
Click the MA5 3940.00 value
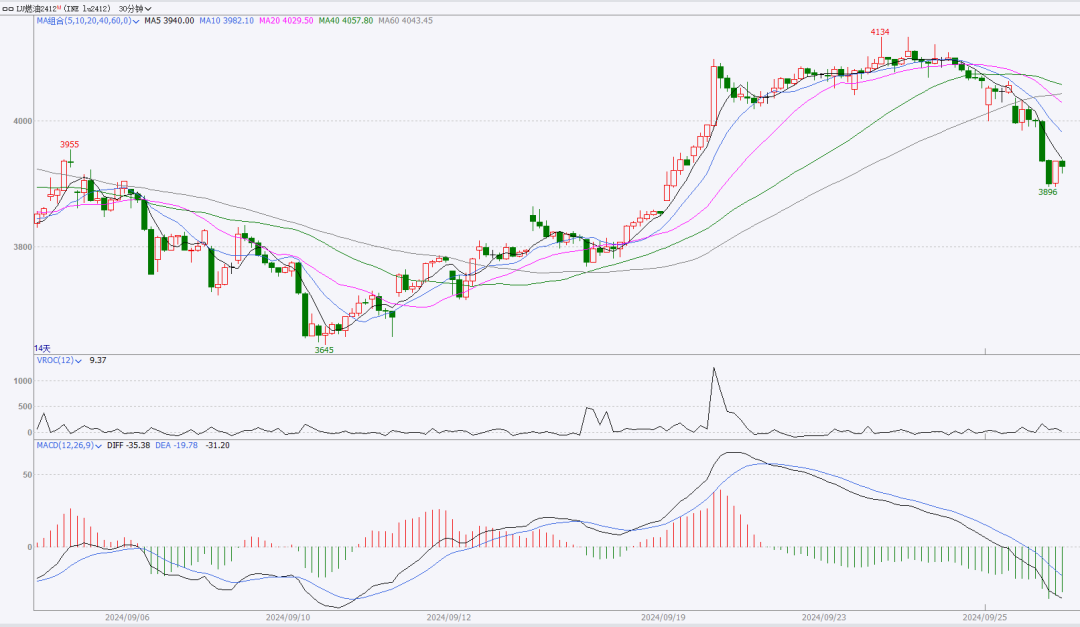coord(169,21)
